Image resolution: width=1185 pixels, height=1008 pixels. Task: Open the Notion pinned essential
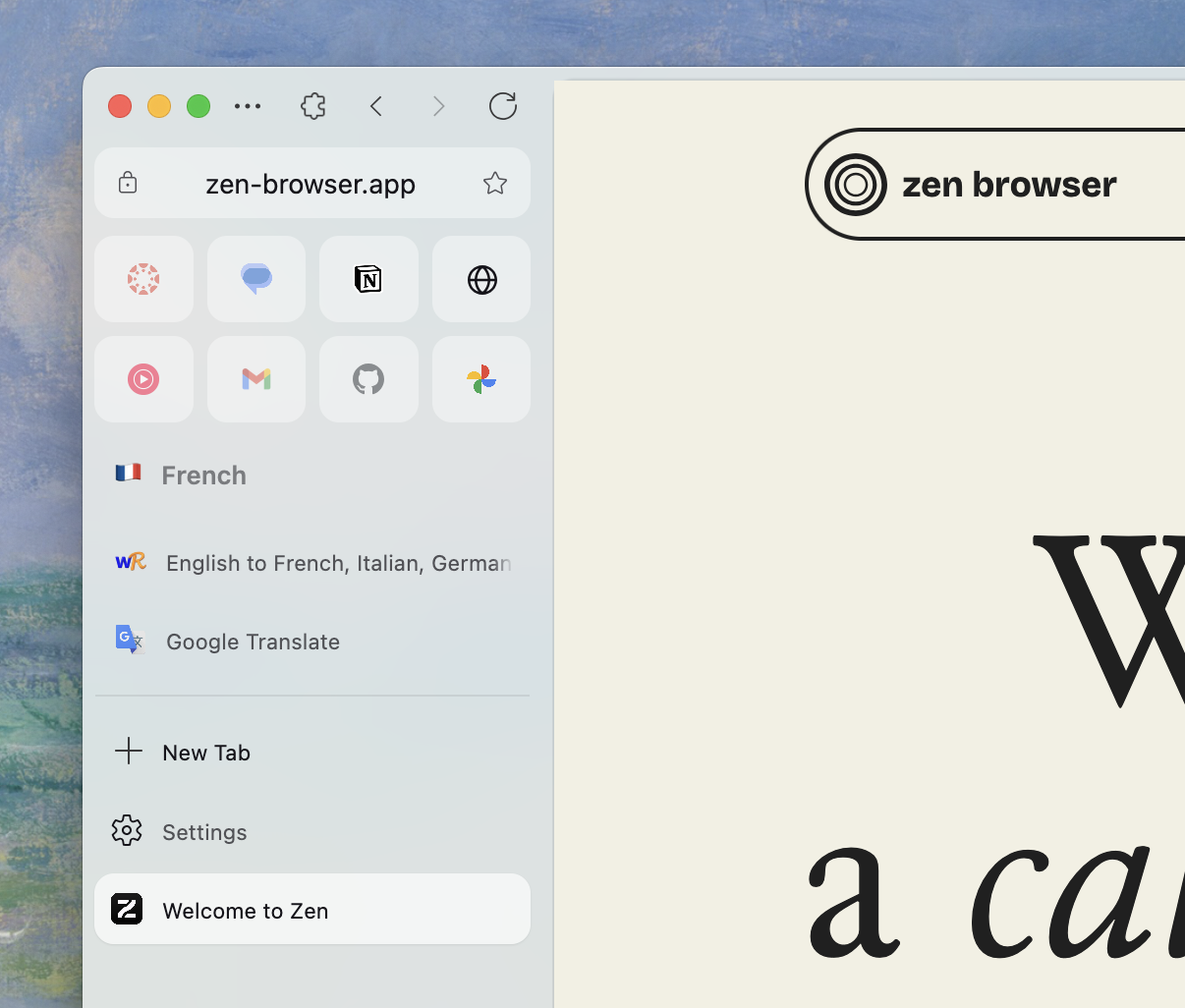coord(368,279)
